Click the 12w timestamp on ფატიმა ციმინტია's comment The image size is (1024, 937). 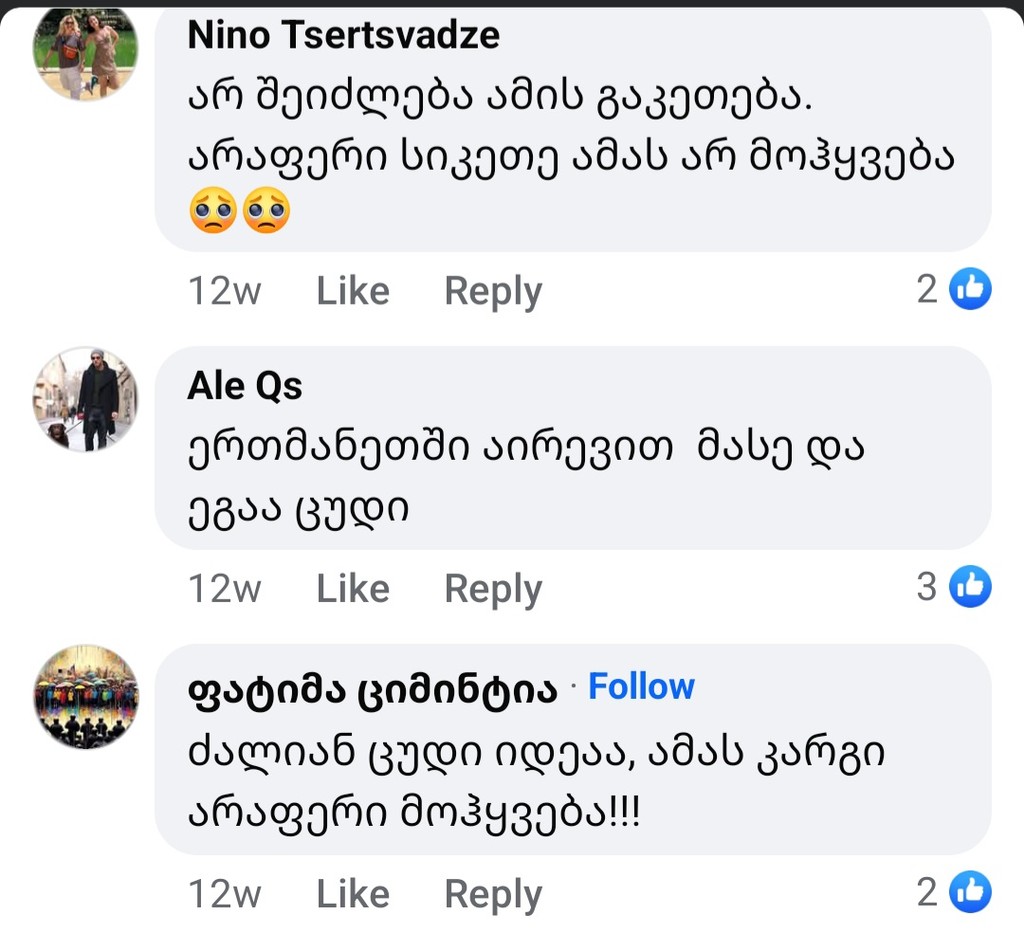coord(224,893)
